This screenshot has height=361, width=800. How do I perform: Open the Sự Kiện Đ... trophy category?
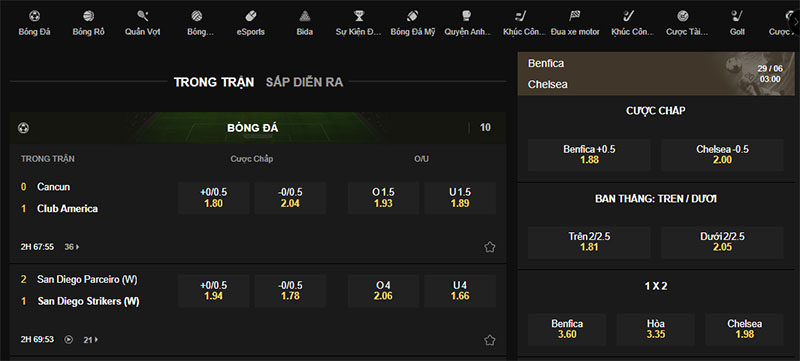click(359, 23)
